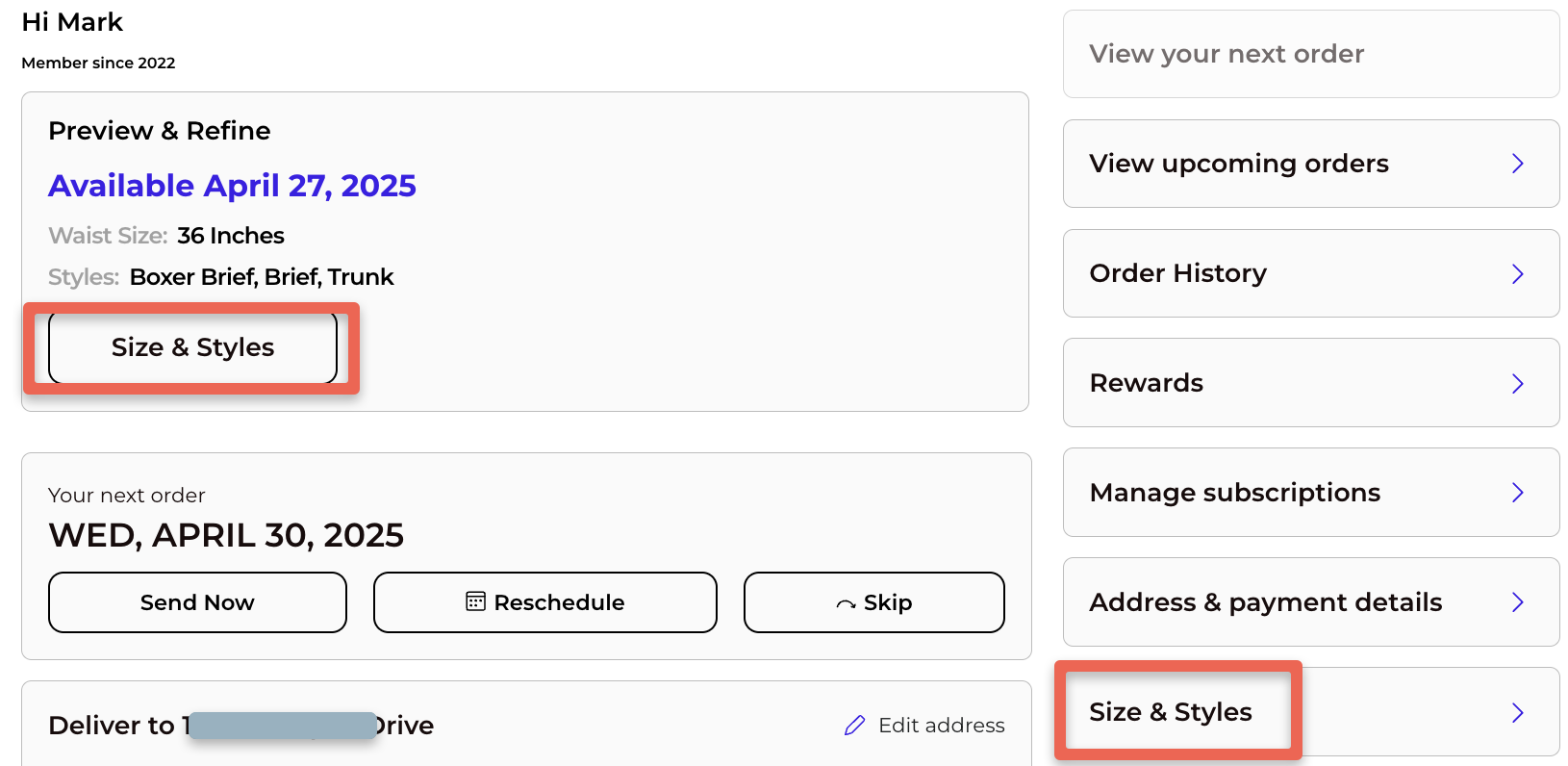Skip the April 30 order
The height and width of the screenshot is (766, 1568).
pos(874,602)
